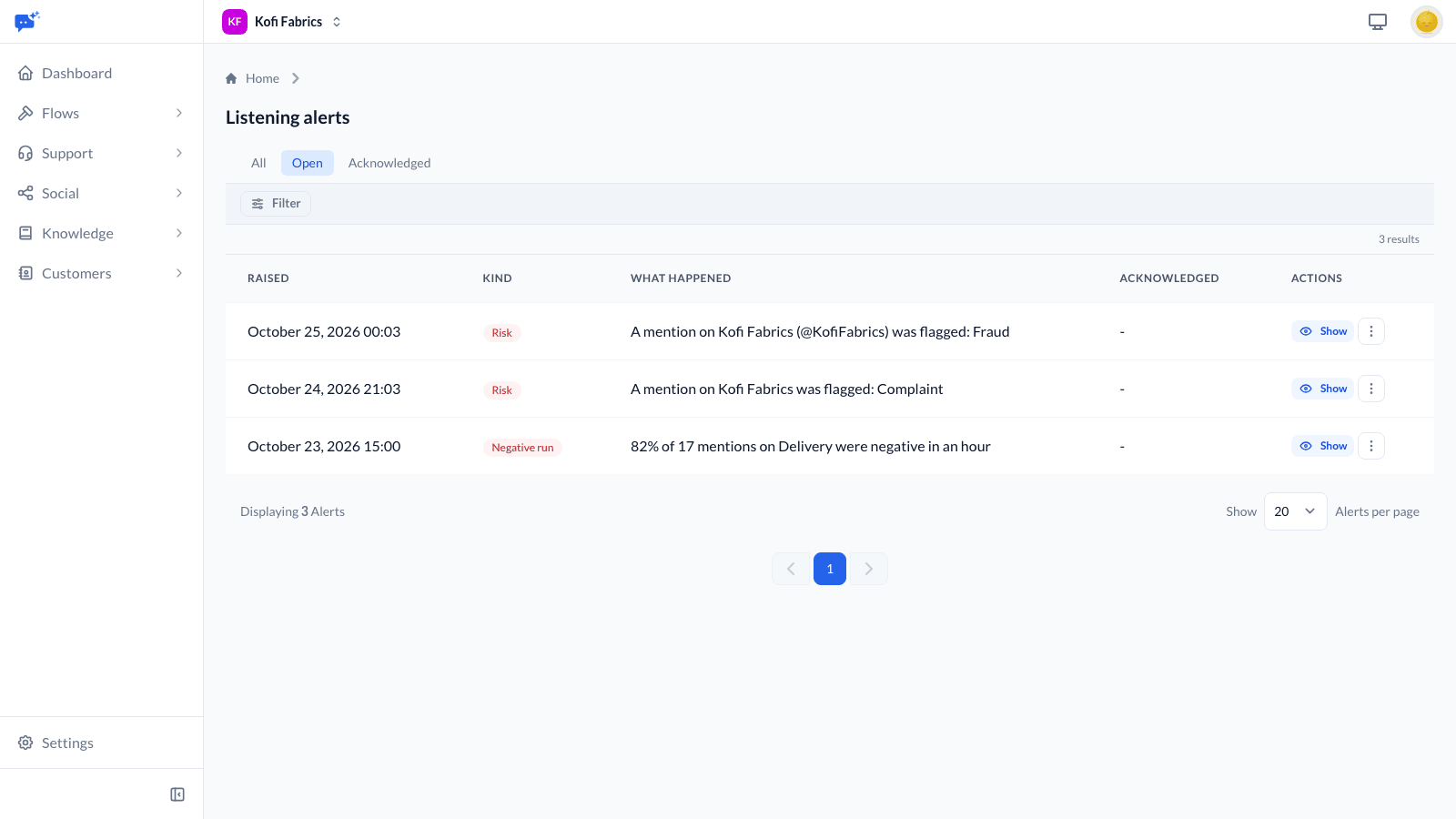This screenshot has height=819, width=1456.
Task: Open the monitor display icon in header
Action: coord(1378,22)
